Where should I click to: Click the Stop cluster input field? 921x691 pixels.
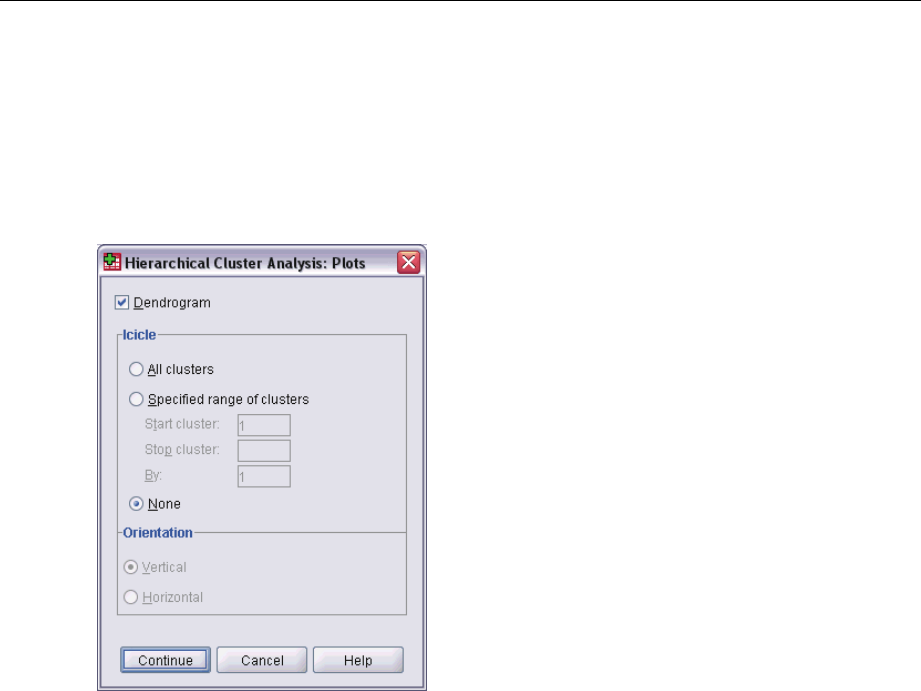(x=264, y=451)
